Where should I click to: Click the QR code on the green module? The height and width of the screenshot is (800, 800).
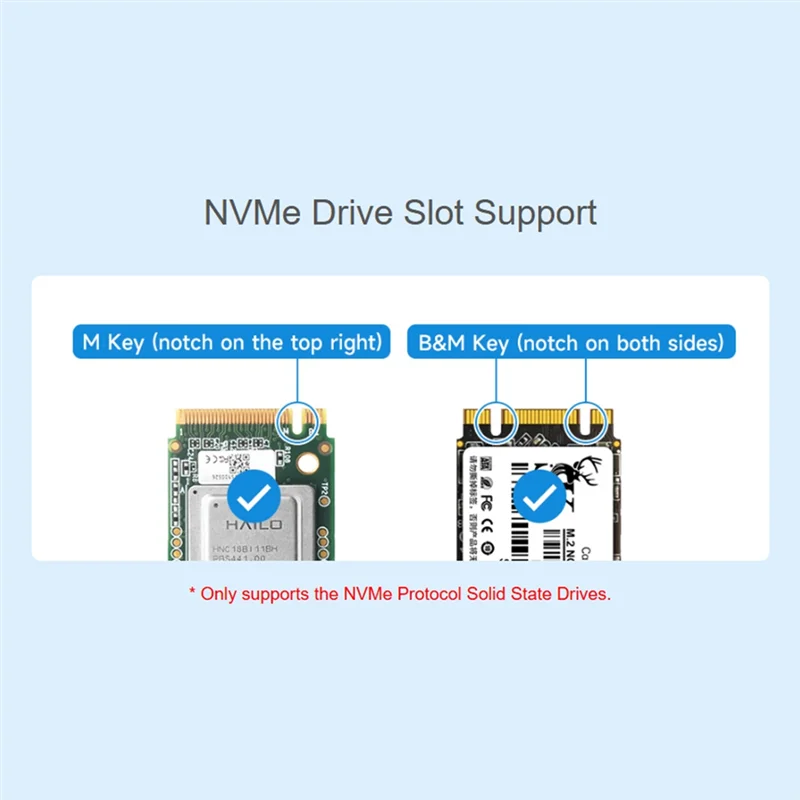(x=238, y=463)
